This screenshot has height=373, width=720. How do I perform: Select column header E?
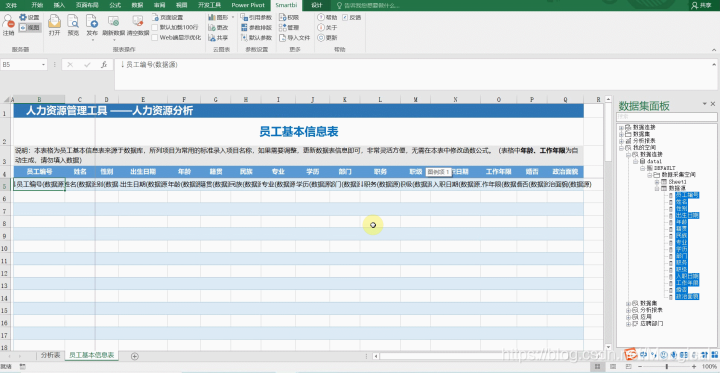[x=143, y=99]
